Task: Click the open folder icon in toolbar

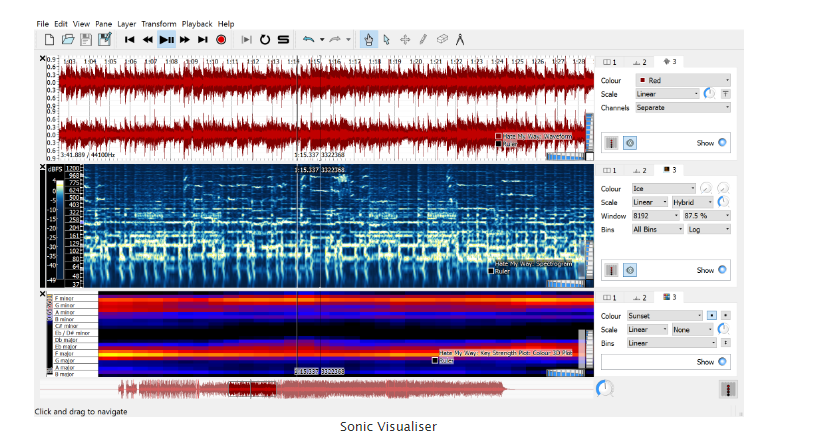Action: coord(68,39)
